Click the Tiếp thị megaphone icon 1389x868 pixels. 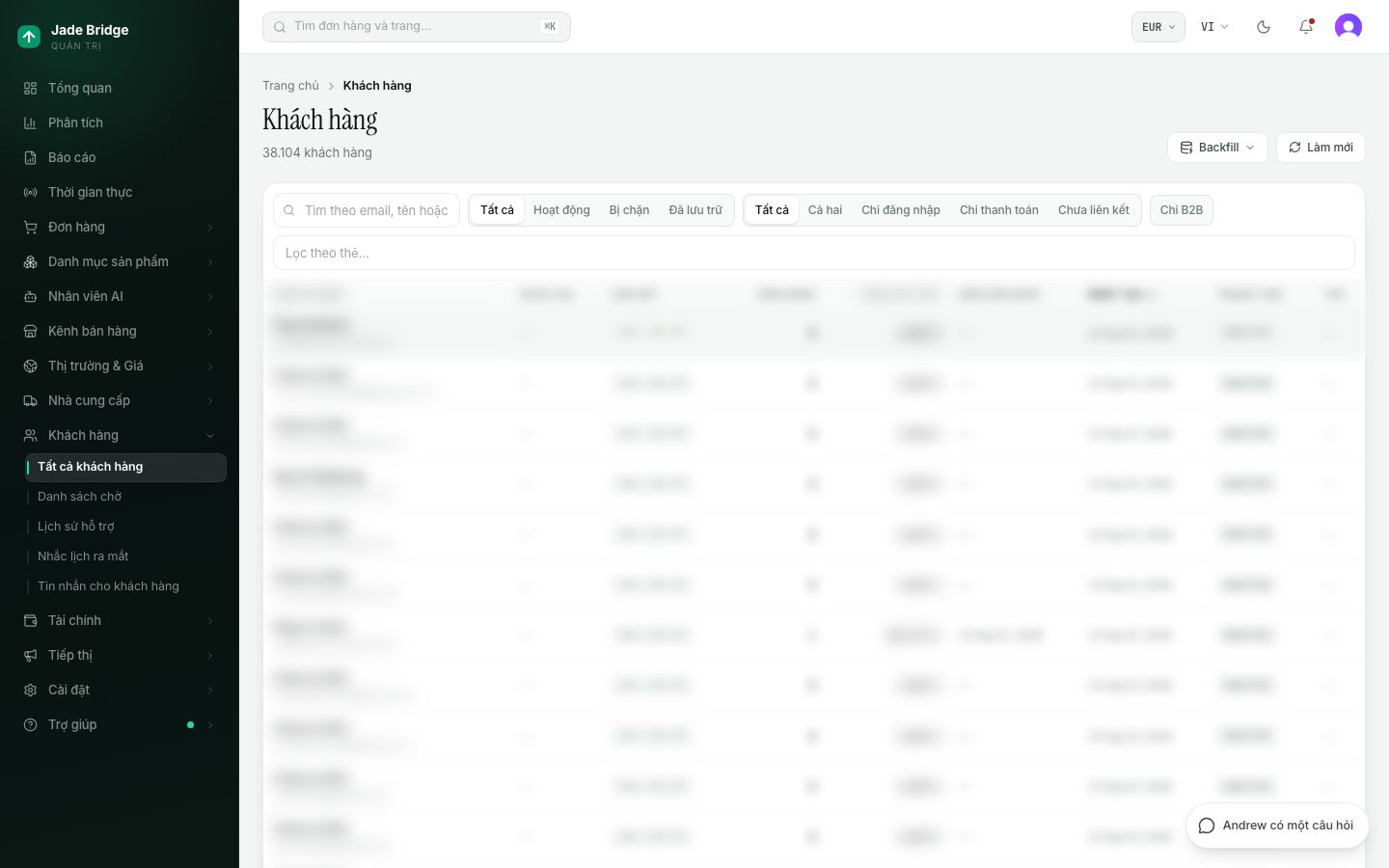30,655
